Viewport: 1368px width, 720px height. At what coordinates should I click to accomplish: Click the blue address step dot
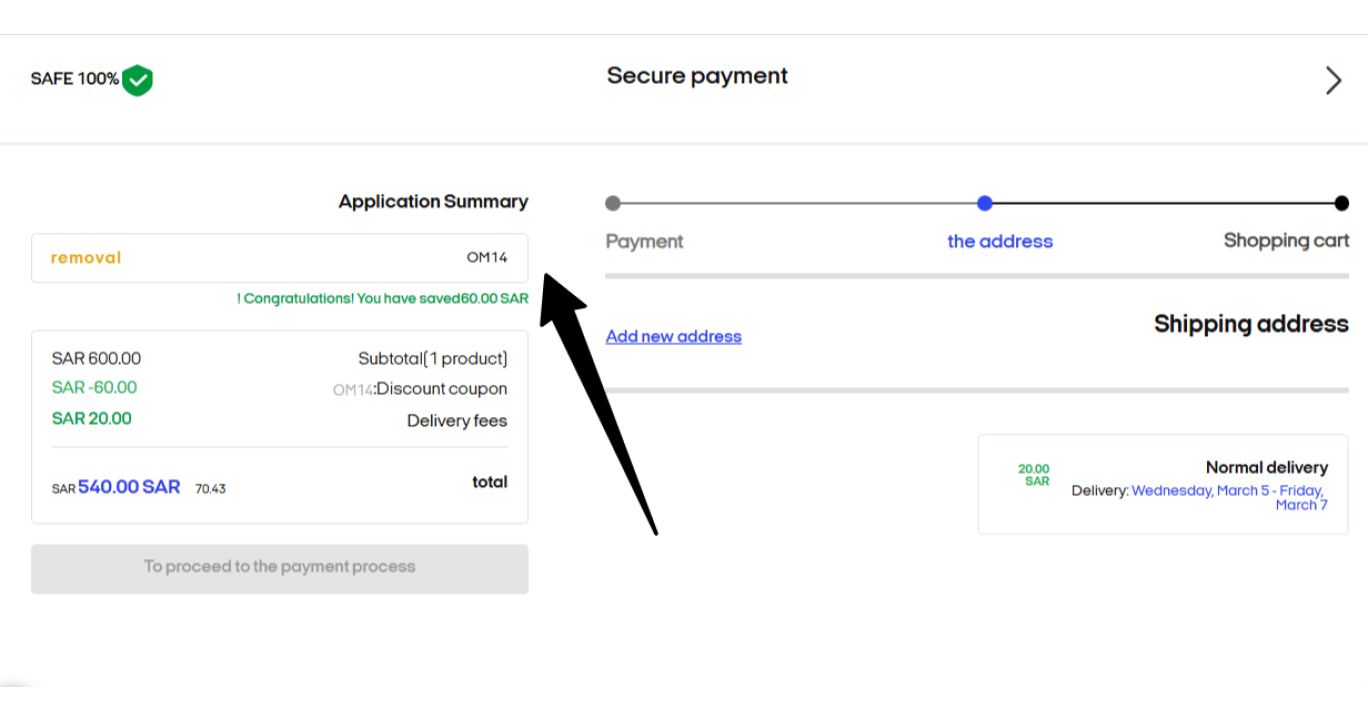click(985, 203)
